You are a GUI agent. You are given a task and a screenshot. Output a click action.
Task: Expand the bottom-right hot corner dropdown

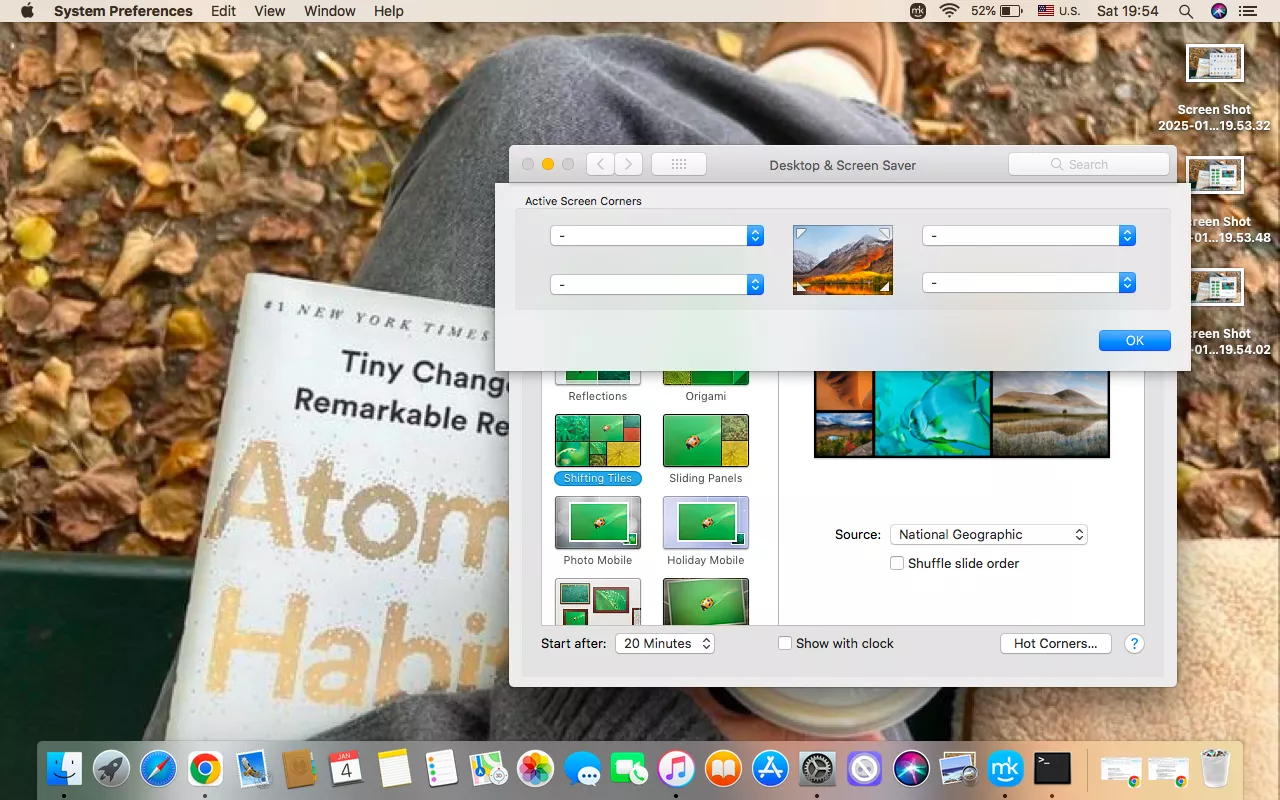point(1028,284)
